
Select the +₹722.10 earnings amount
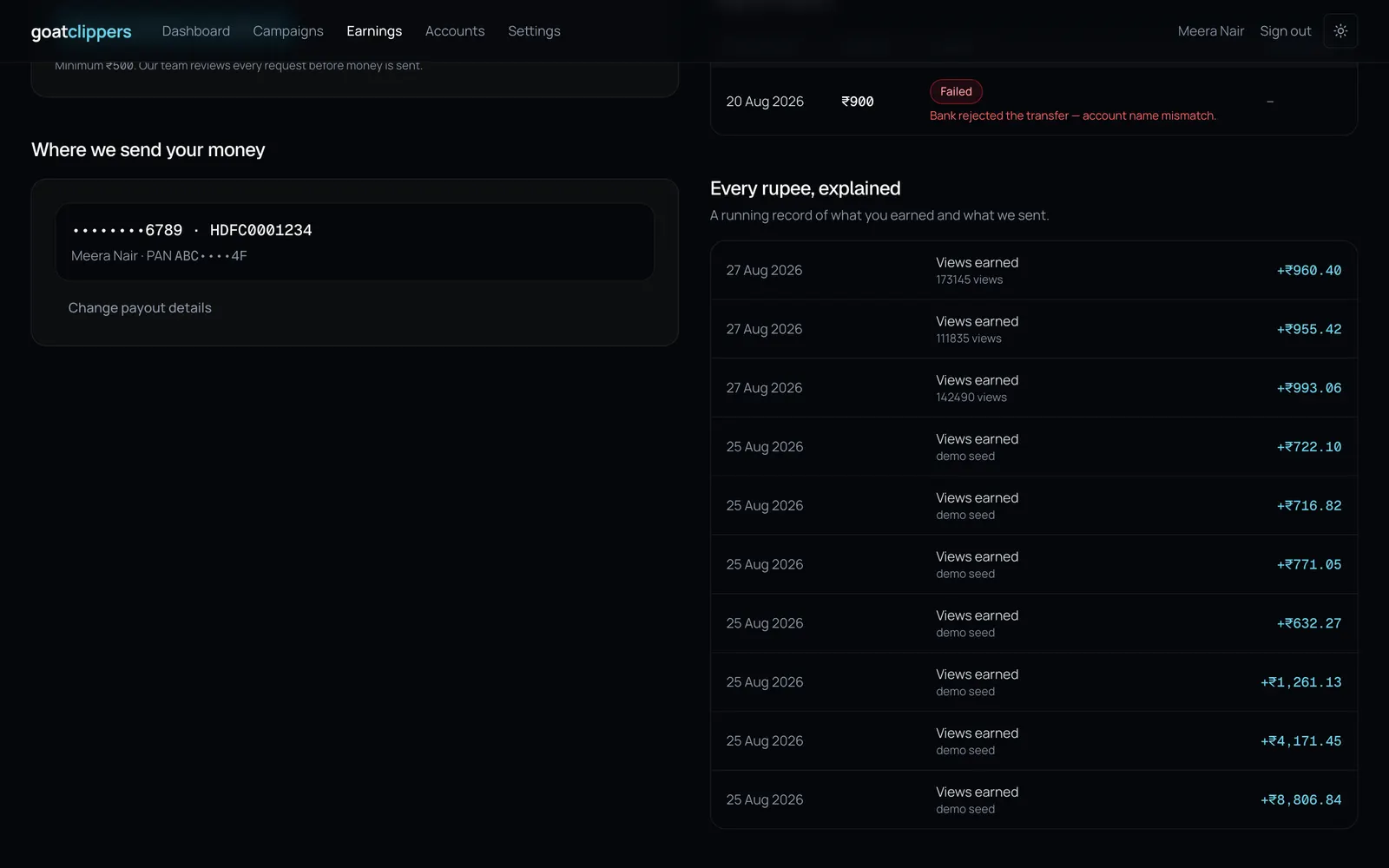tap(1309, 447)
